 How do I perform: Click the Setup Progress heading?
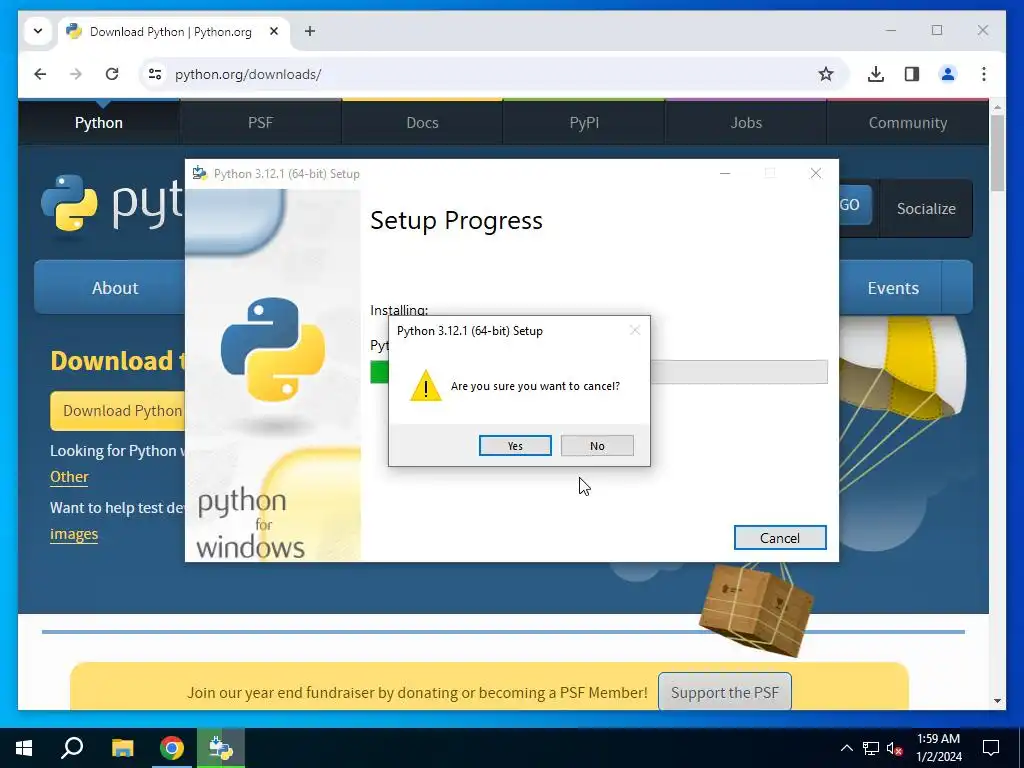(456, 221)
